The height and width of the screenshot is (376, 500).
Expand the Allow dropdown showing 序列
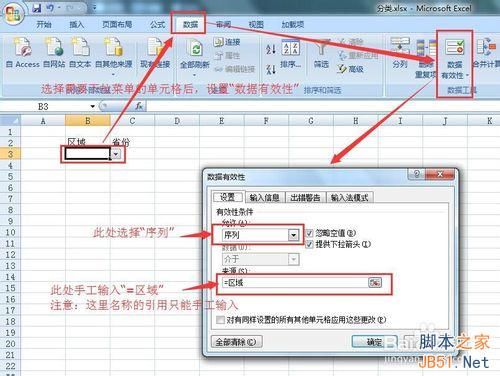tap(293, 235)
